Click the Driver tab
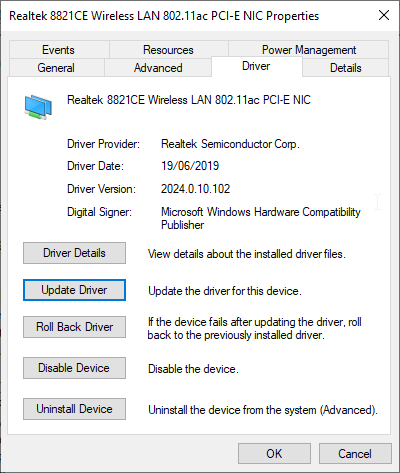Viewport: 400px width, 473px height. [x=256, y=66]
